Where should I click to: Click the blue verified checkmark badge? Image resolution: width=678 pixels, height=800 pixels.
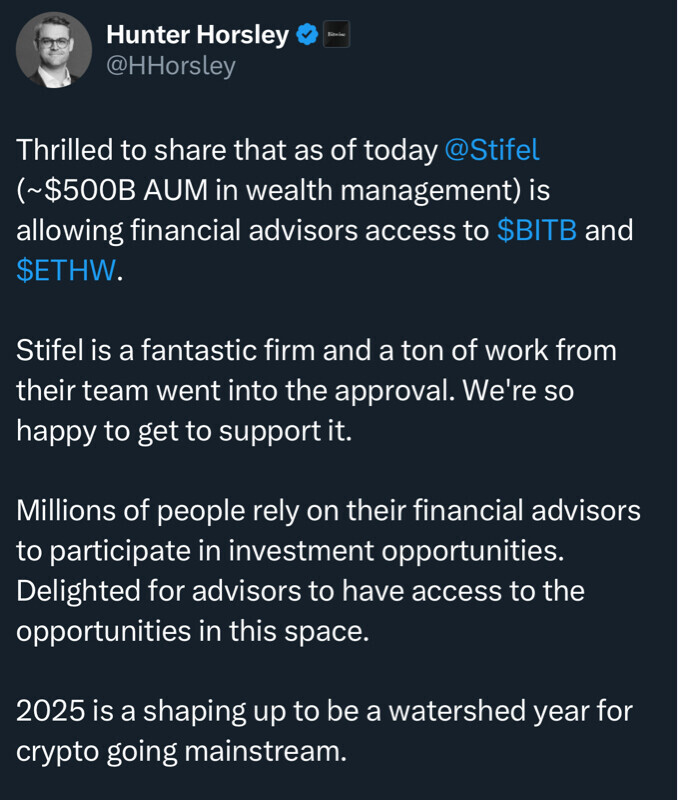306,35
